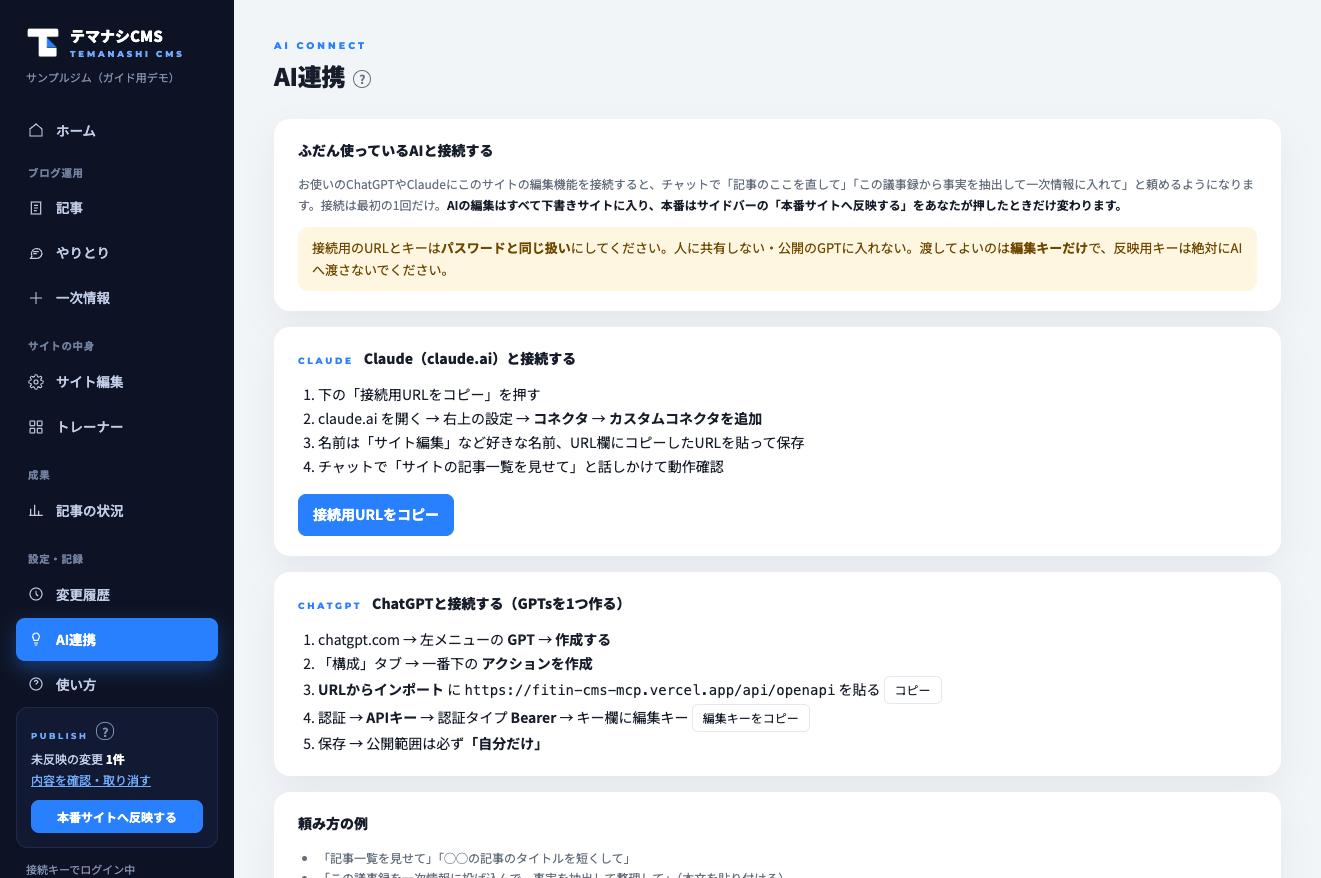Screen dimensions: 1321x878
Task: Click ChatGPTと接続する heading
Action: pos(501,604)
